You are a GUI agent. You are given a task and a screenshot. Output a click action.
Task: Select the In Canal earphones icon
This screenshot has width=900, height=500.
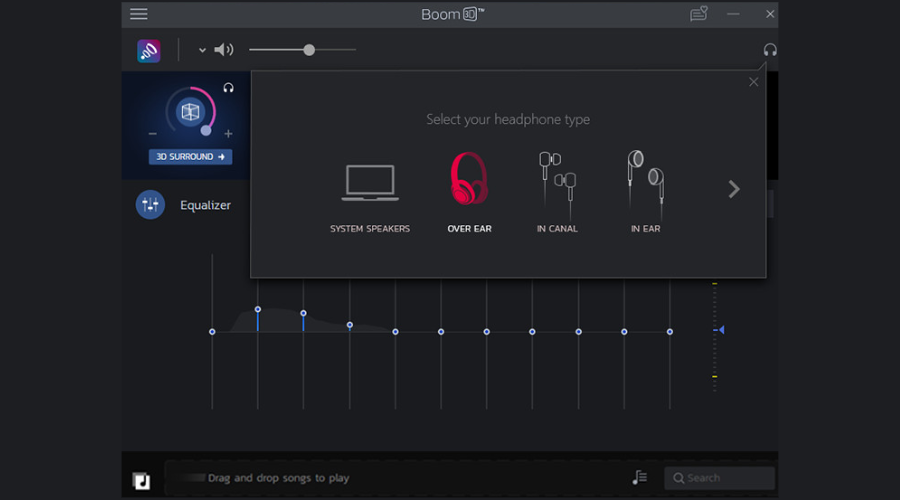point(557,185)
